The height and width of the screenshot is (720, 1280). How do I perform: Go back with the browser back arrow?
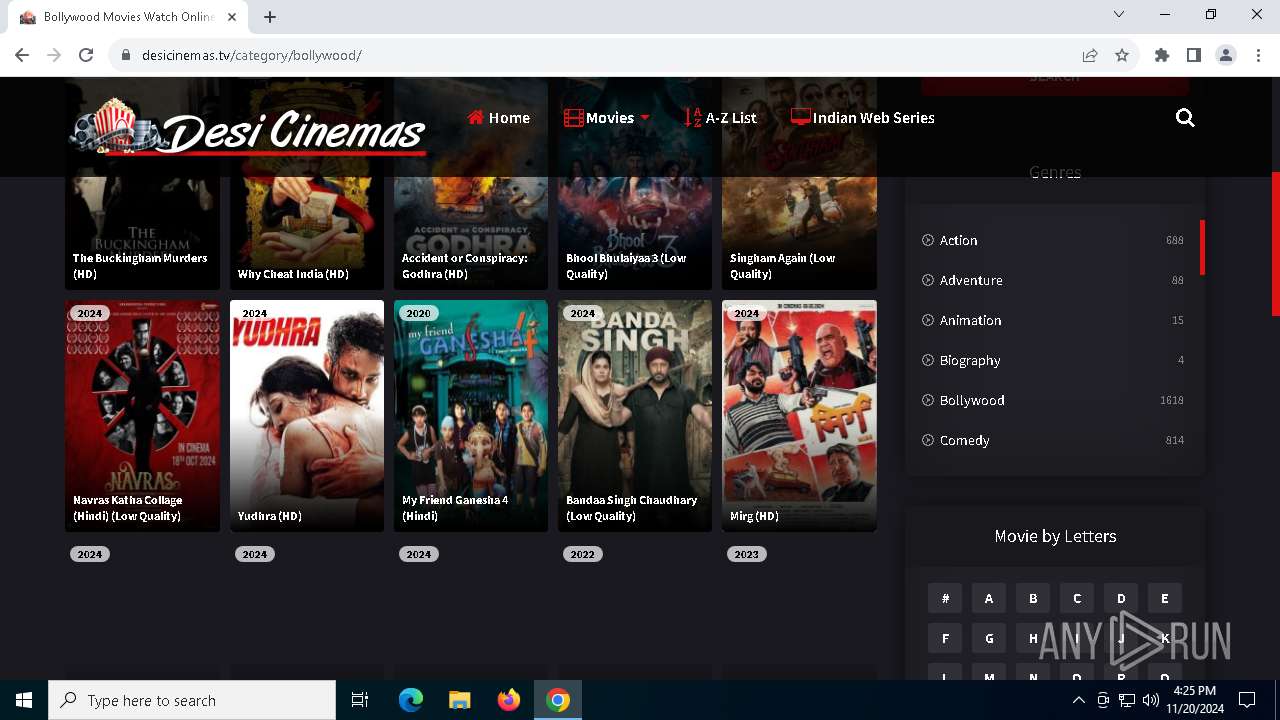click(x=22, y=55)
